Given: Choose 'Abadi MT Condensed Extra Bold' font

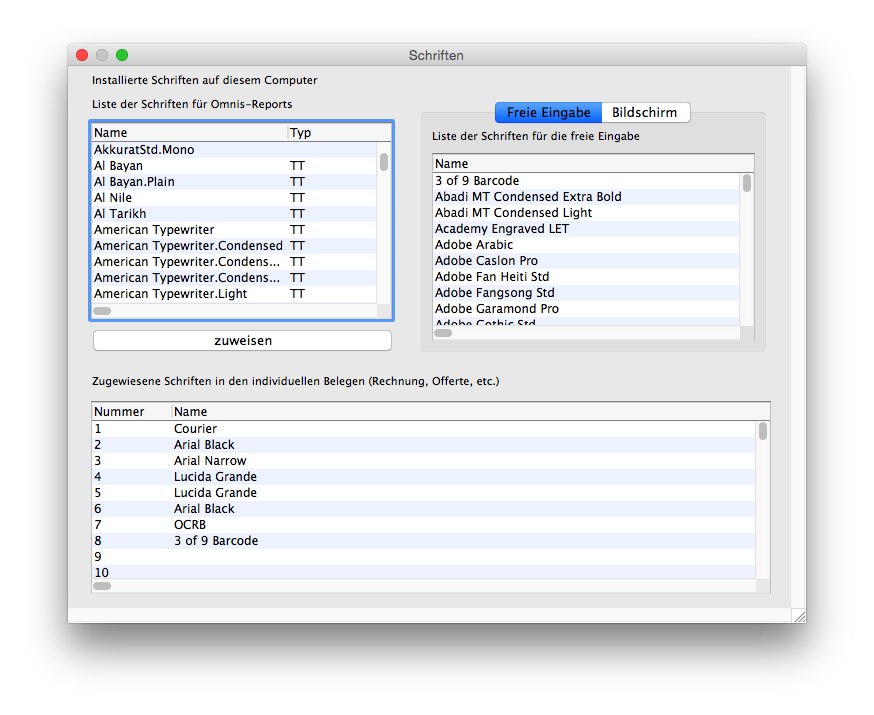Looking at the screenshot, I should point(528,197).
